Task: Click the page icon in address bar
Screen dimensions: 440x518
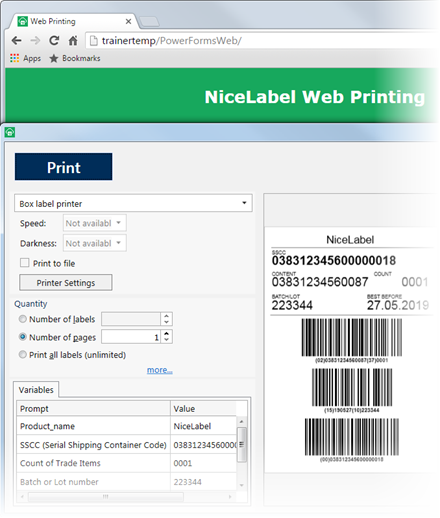Action: pos(94,41)
